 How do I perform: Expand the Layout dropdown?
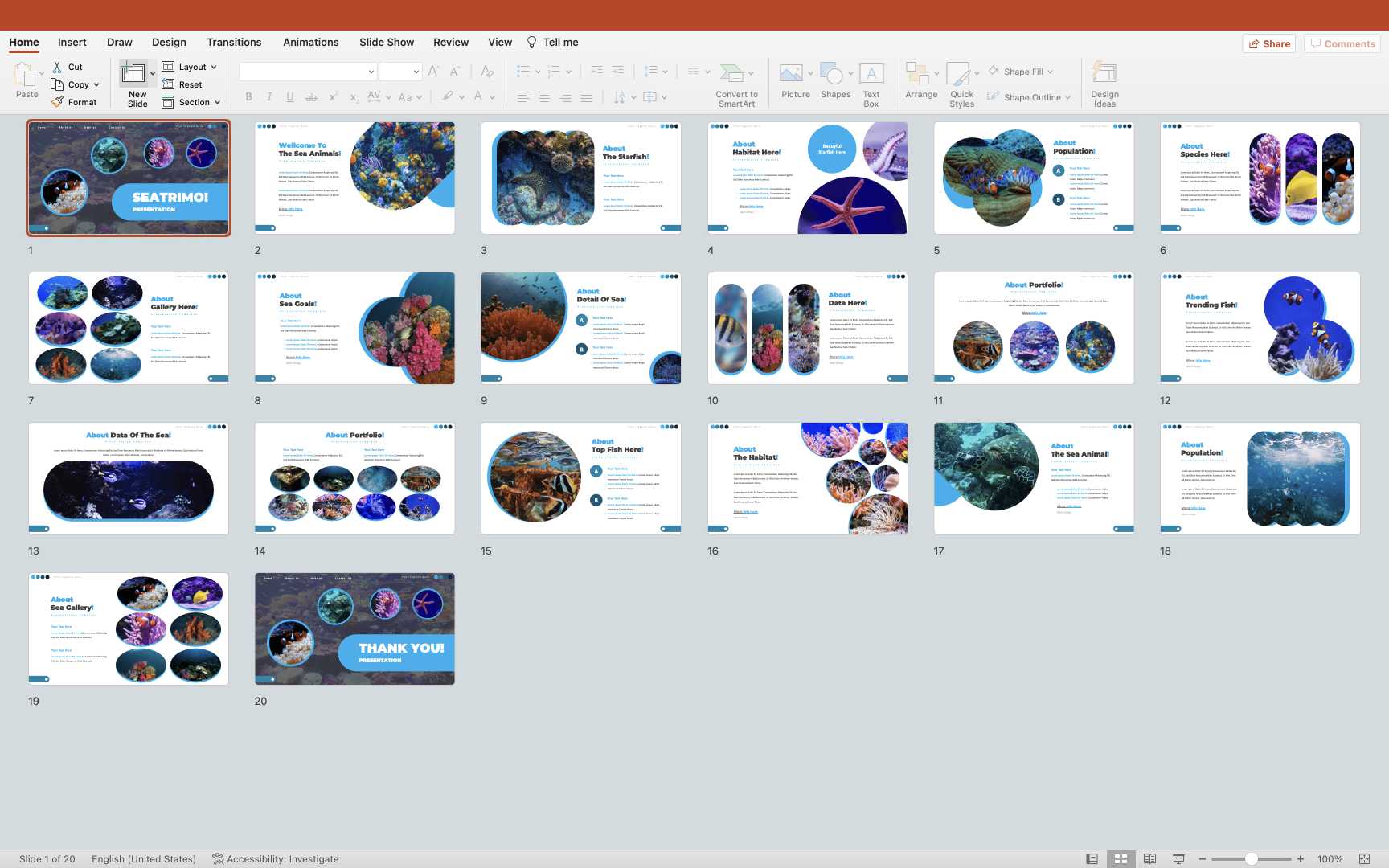(213, 68)
